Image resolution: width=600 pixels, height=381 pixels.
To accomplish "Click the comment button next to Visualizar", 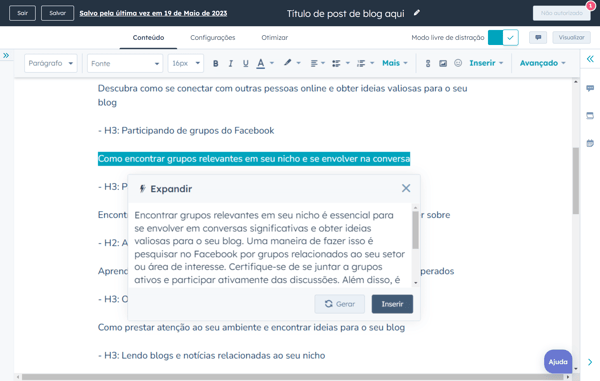I will (x=538, y=37).
